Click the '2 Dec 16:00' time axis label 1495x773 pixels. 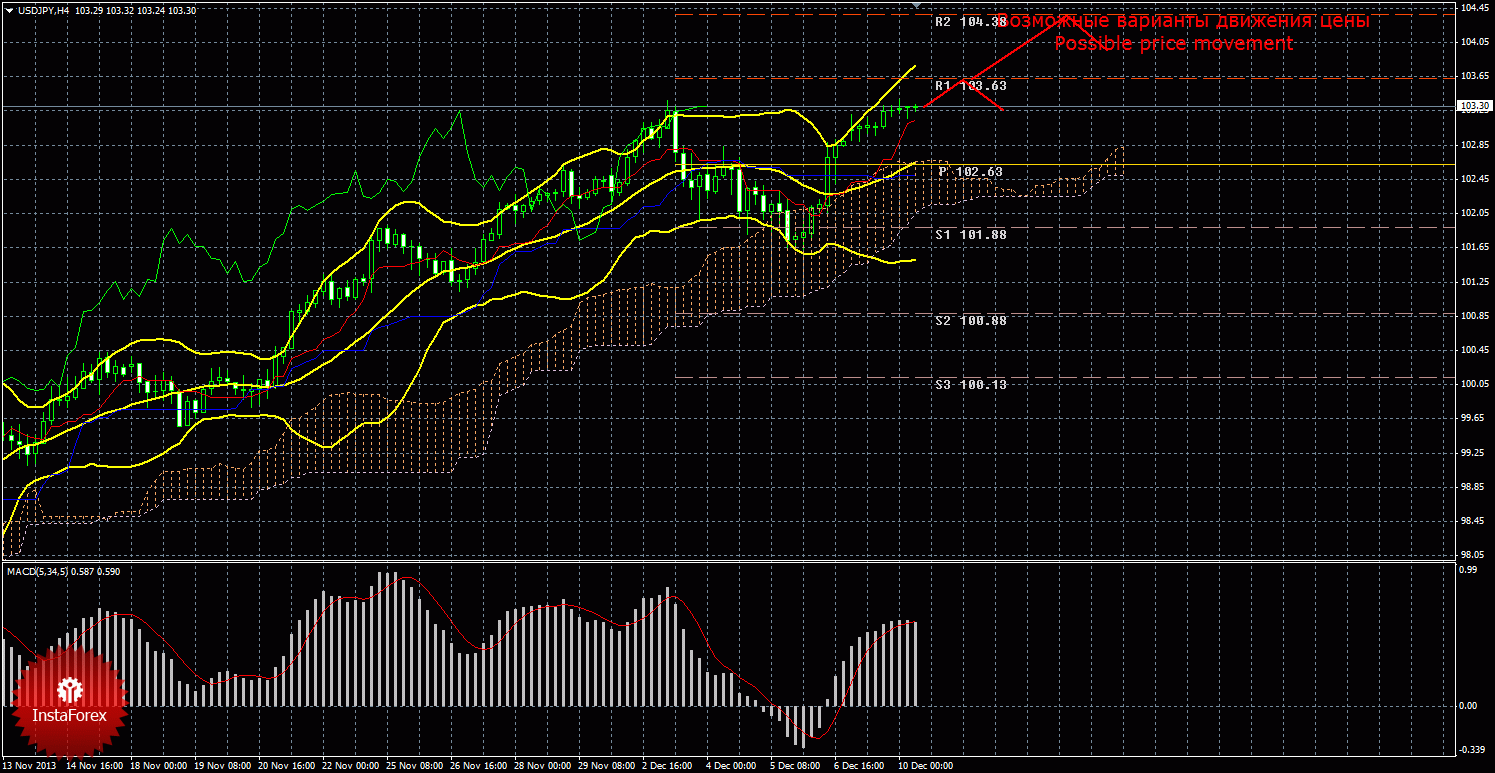pyautogui.click(x=668, y=766)
